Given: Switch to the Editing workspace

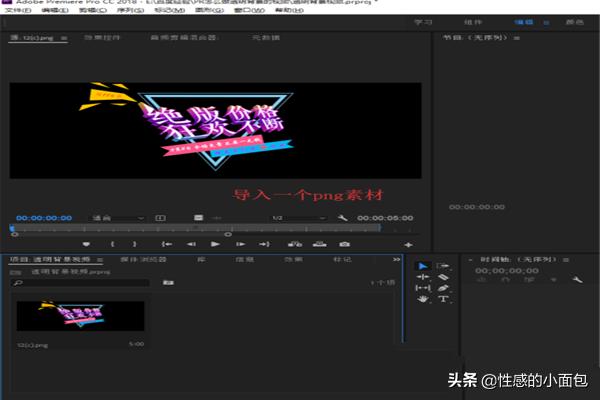Looking at the screenshot, I should tap(524, 22).
